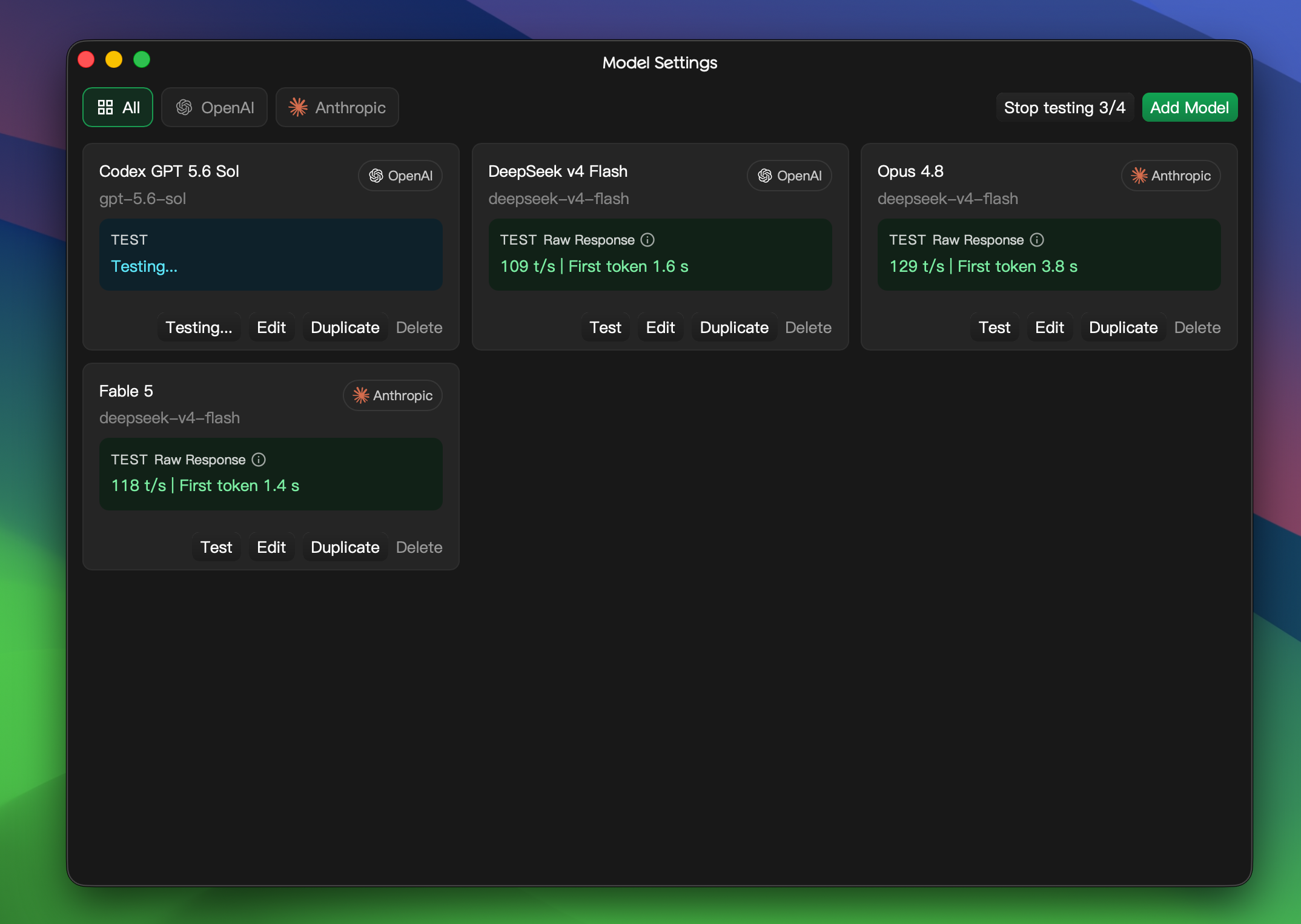Edit the DeepSeek v4 Flash model
1301x924 pixels.
point(660,328)
